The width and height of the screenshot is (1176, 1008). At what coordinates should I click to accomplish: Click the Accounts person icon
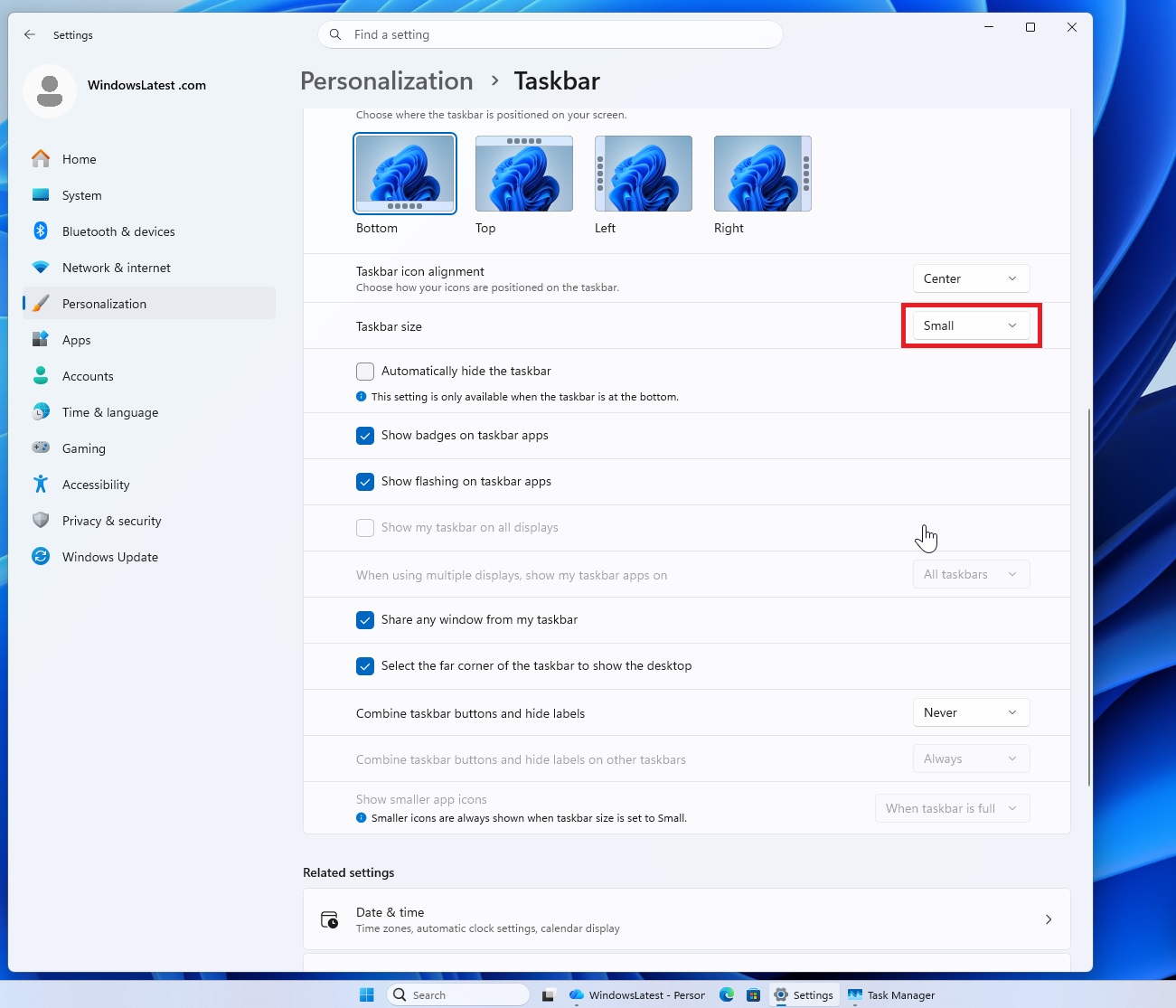41,376
